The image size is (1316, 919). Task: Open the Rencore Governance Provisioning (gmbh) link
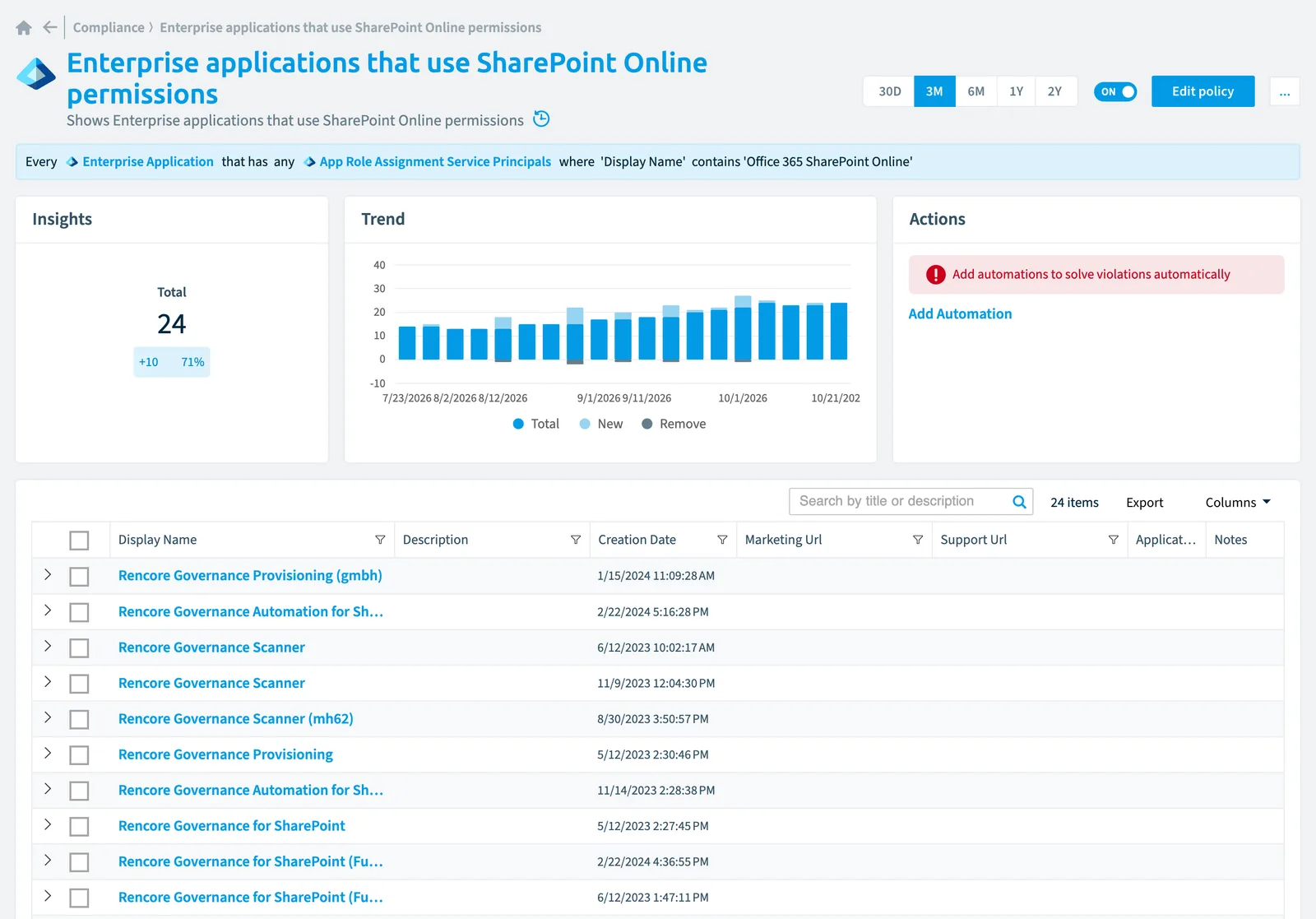[250, 576]
